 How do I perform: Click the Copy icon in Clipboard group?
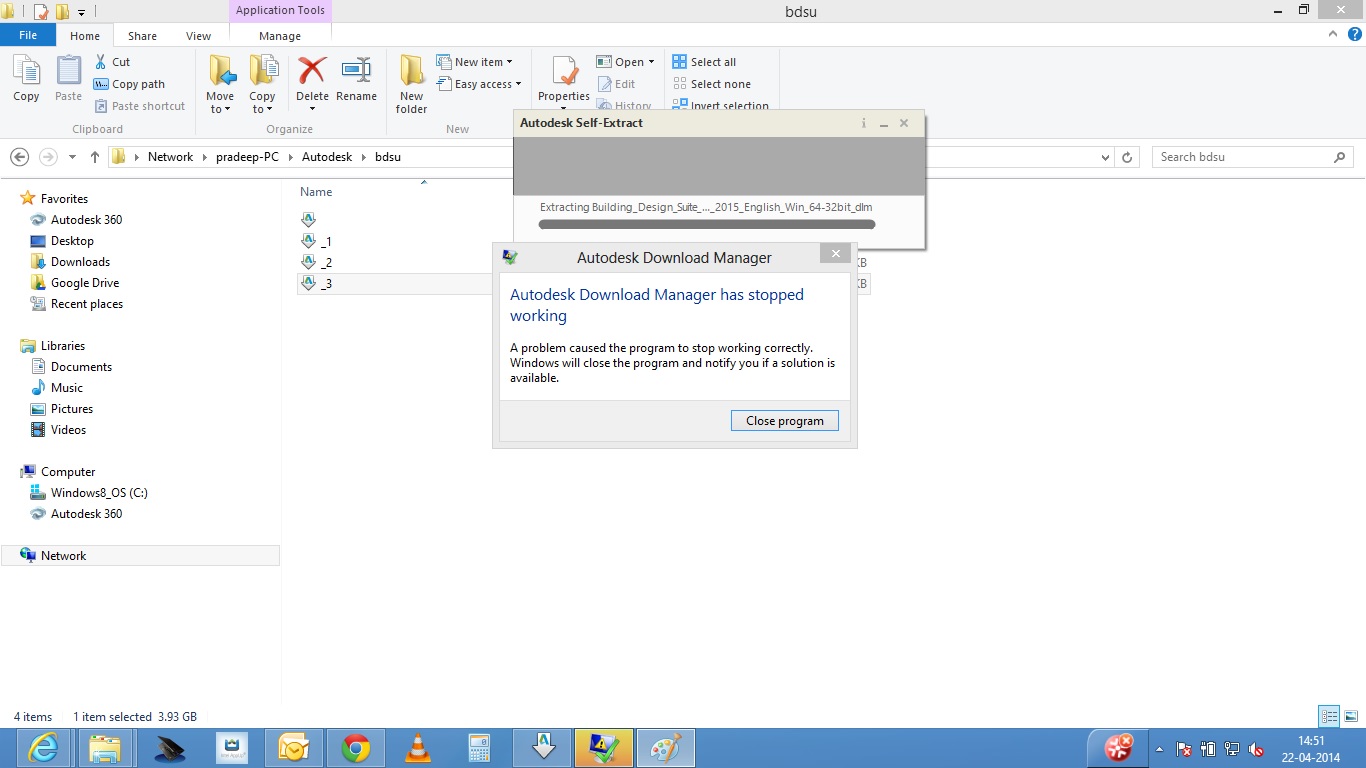(x=26, y=72)
